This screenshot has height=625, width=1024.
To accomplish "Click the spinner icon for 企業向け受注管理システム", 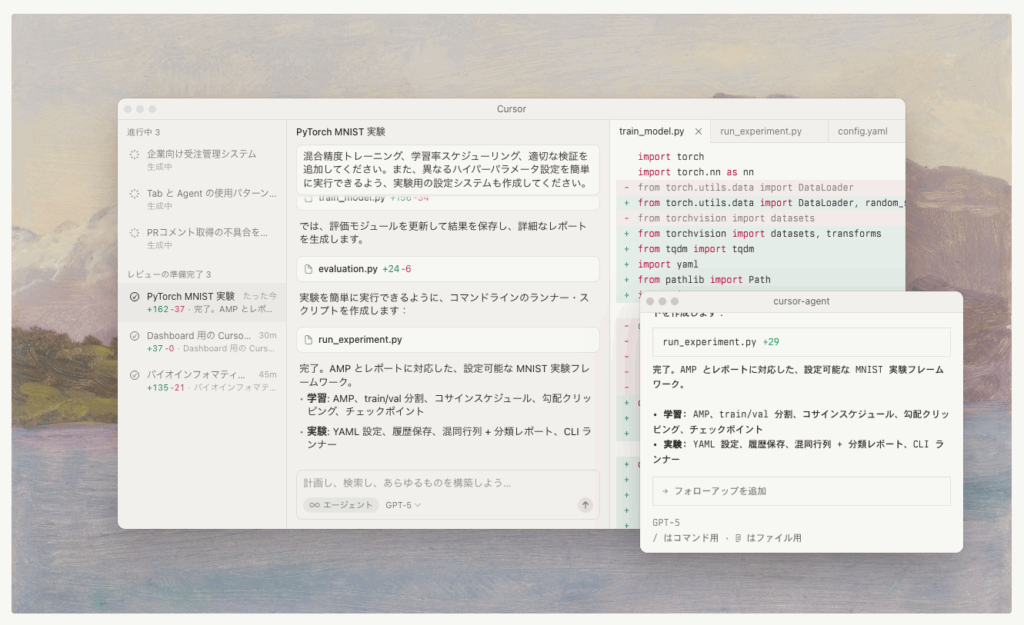I will click(134, 155).
